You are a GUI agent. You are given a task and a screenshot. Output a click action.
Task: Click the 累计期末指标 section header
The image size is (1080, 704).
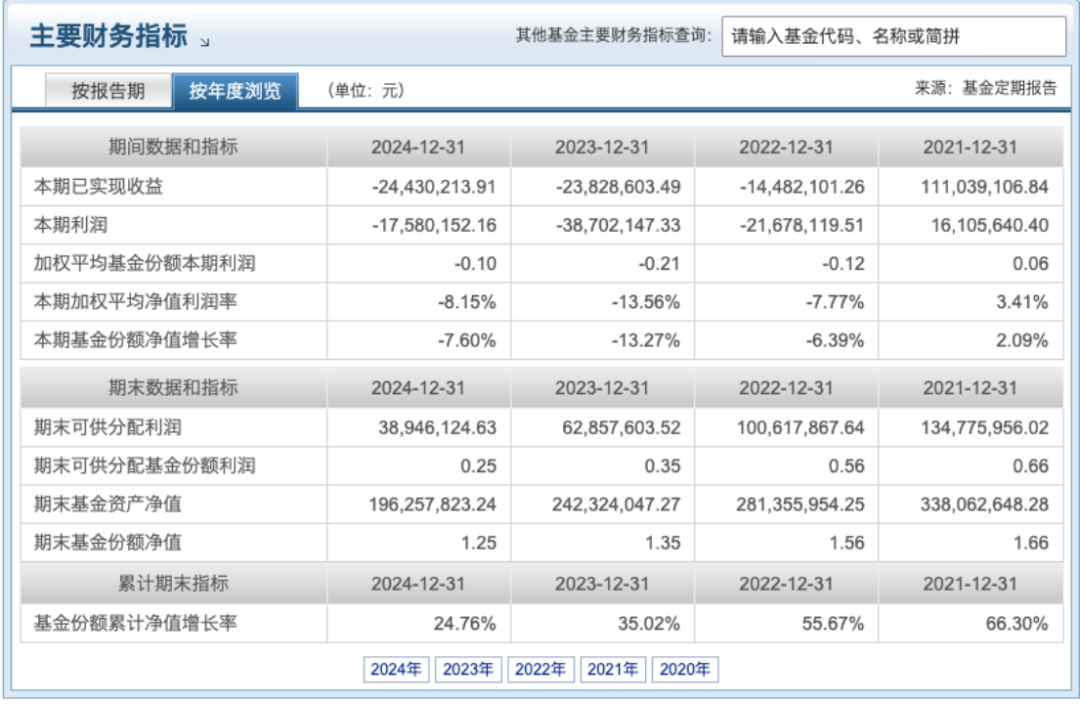pos(173,584)
